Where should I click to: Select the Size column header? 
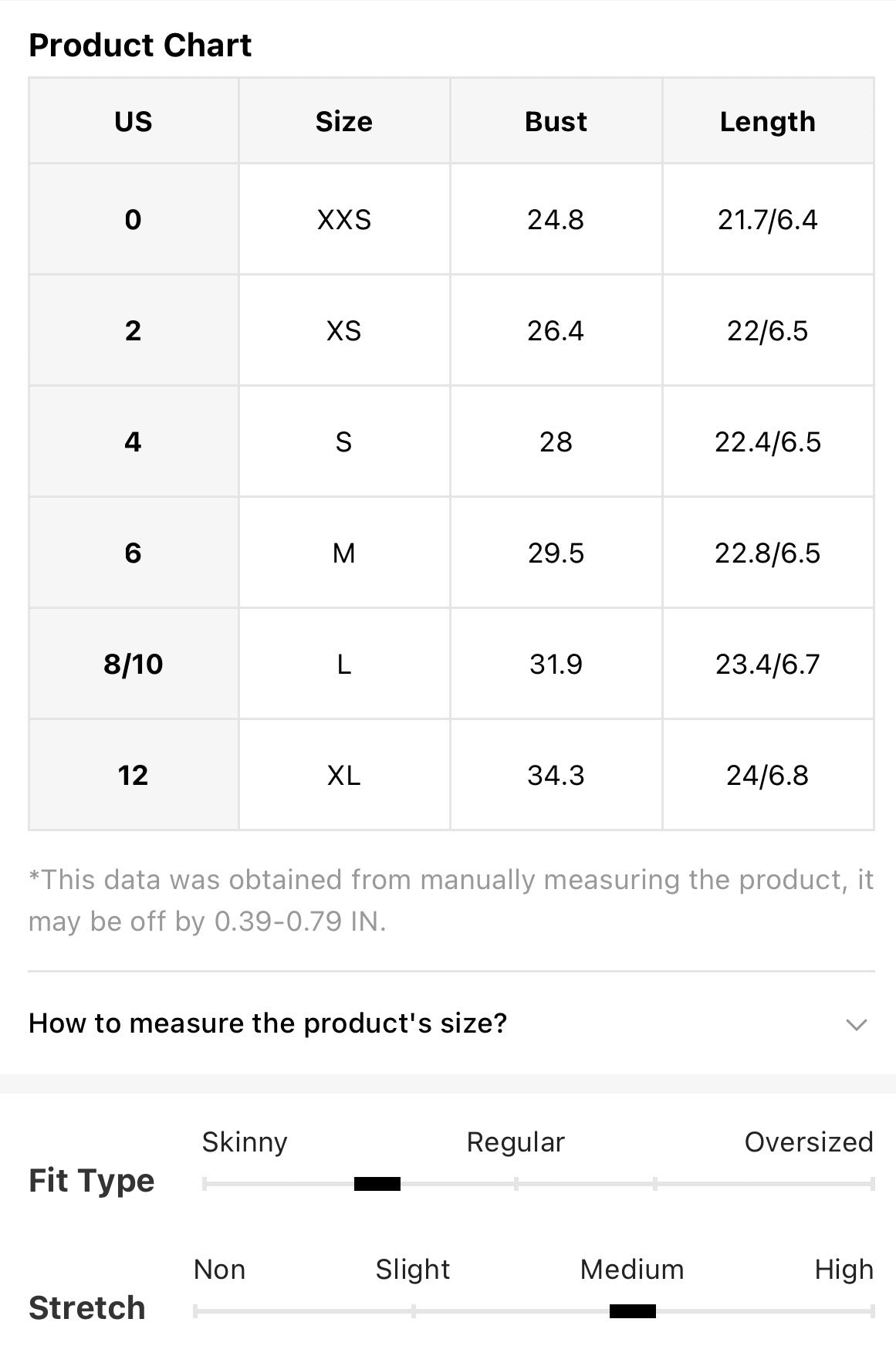[x=344, y=121]
